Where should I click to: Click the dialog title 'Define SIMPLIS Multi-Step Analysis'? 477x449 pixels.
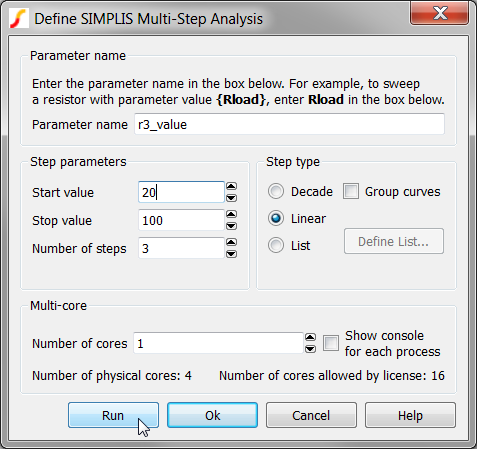pos(148,19)
